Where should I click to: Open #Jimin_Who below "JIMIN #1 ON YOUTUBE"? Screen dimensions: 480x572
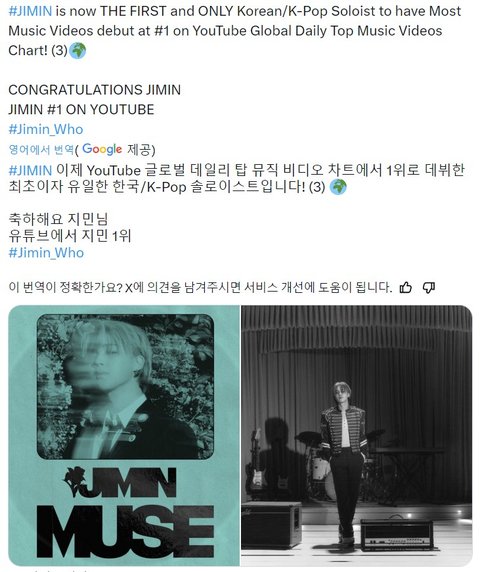pyautogui.click(x=46, y=129)
